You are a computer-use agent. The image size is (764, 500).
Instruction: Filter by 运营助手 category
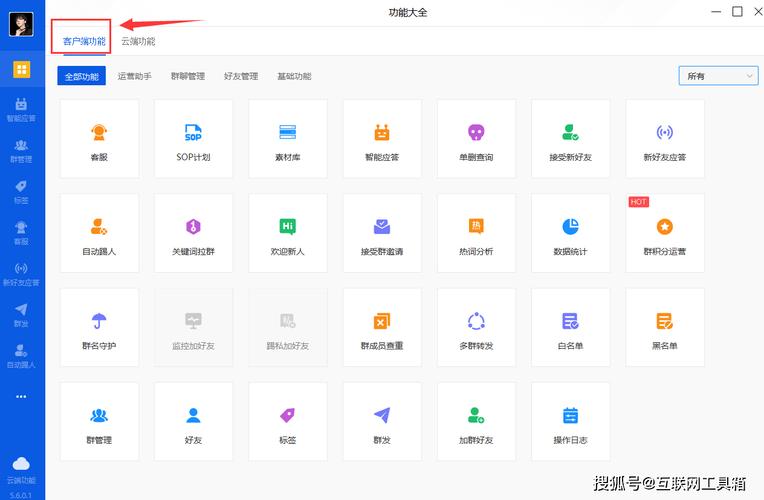coord(134,76)
